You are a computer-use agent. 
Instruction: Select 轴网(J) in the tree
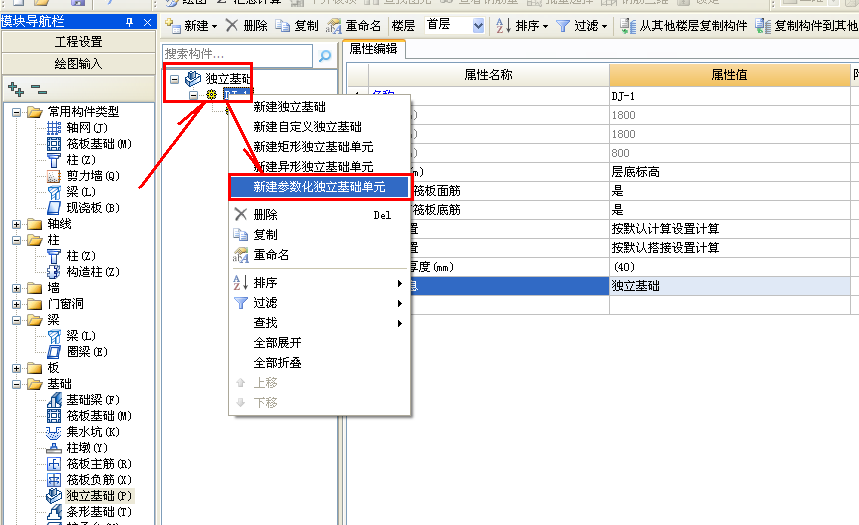click(x=87, y=128)
